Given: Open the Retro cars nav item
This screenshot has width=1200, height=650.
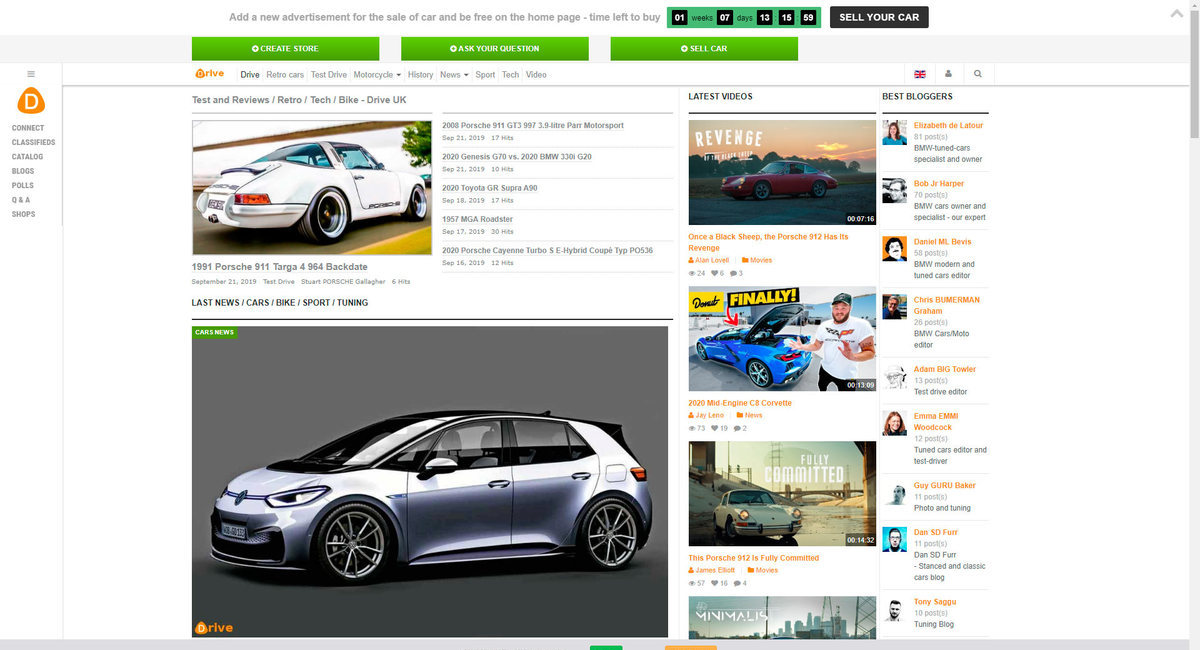Looking at the screenshot, I should tap(285, 75).
